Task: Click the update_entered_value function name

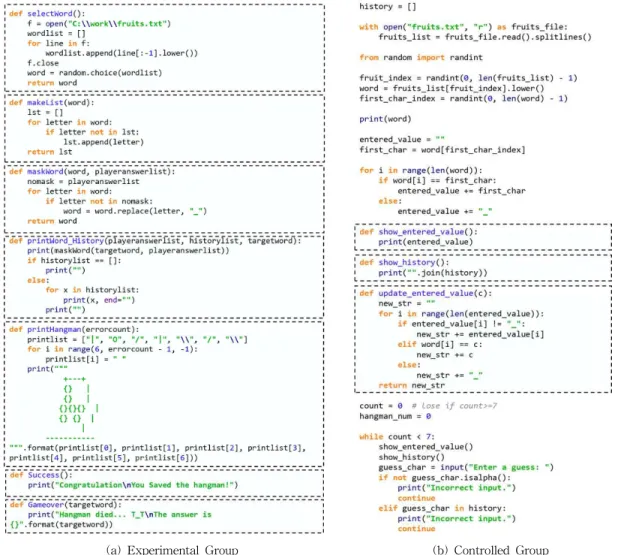Action: click(x=426, y=293)
